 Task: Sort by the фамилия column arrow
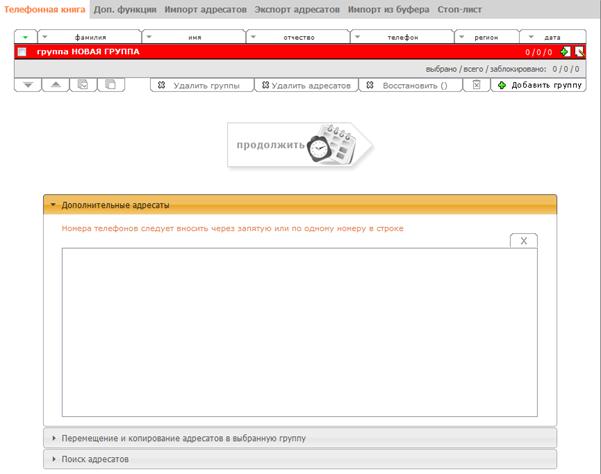(x=45, y=37)
